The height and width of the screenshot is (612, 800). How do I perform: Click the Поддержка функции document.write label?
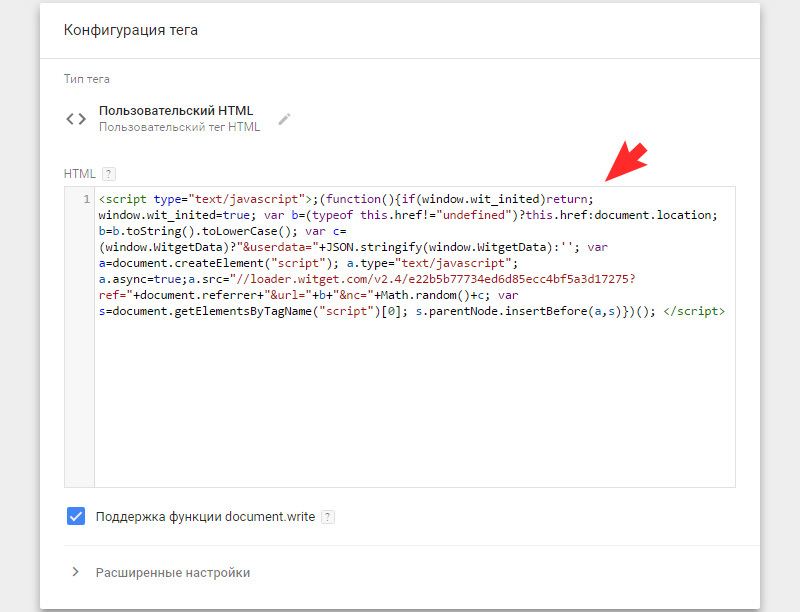click(x=206, y=517)
